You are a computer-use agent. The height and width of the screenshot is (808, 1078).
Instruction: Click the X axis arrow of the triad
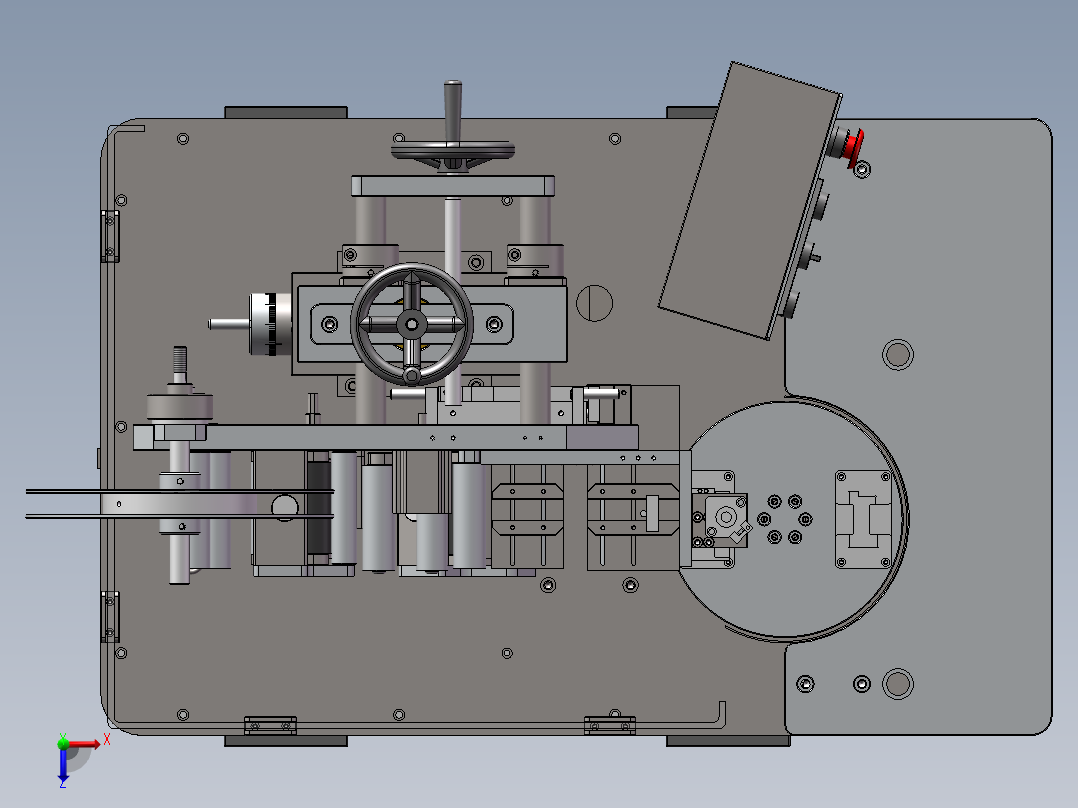coord(86,743)
